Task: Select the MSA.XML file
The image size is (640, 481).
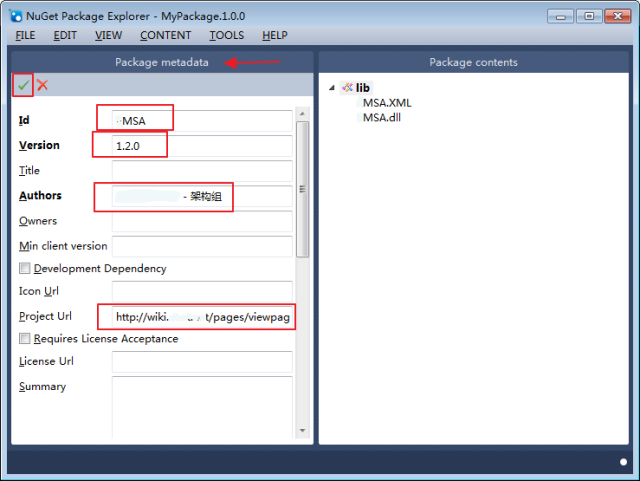Action: pos(387,103)
